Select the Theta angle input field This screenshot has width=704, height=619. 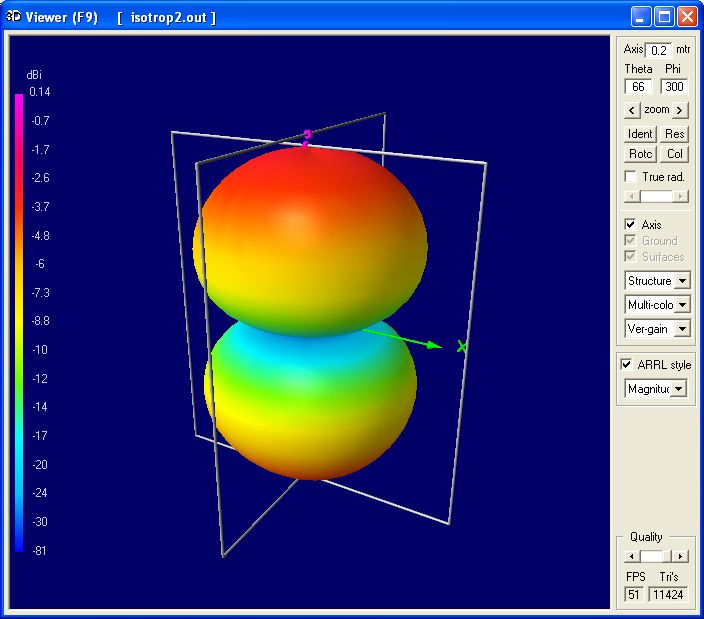(x=638, y=87)
